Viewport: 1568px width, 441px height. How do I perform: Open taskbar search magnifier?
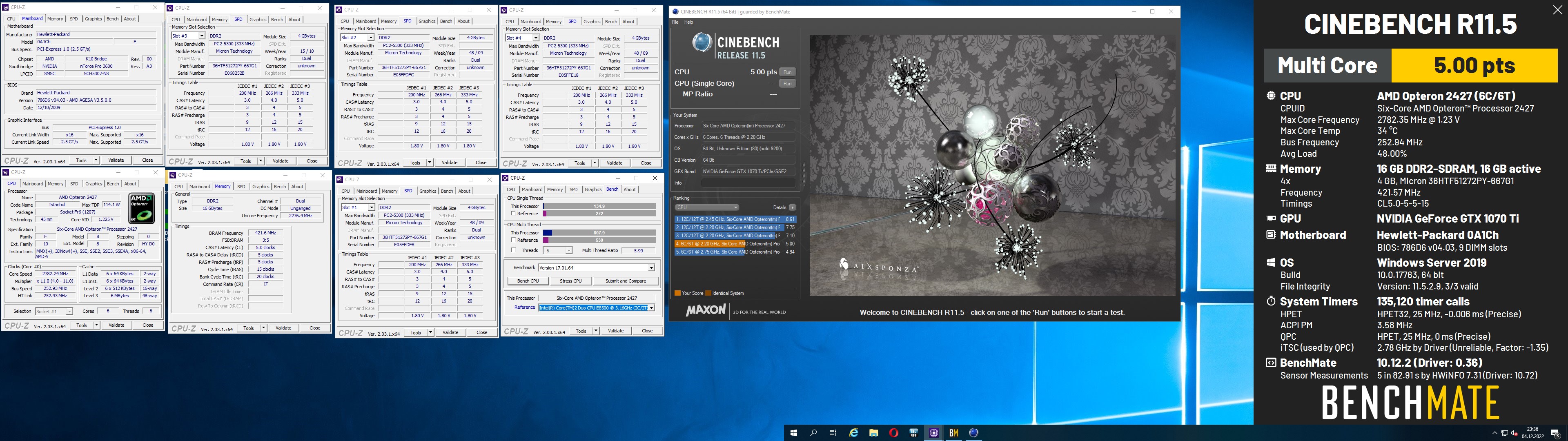pos(813,432)
